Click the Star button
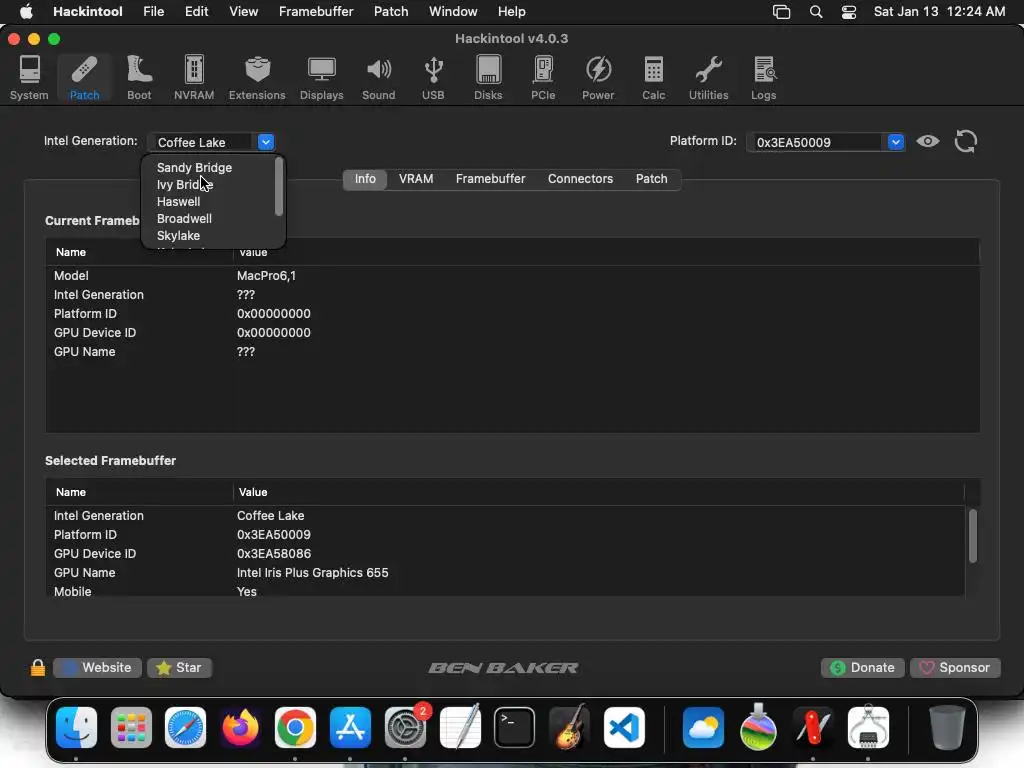Screen dimensions: 1024x768 tap(179, 667)
